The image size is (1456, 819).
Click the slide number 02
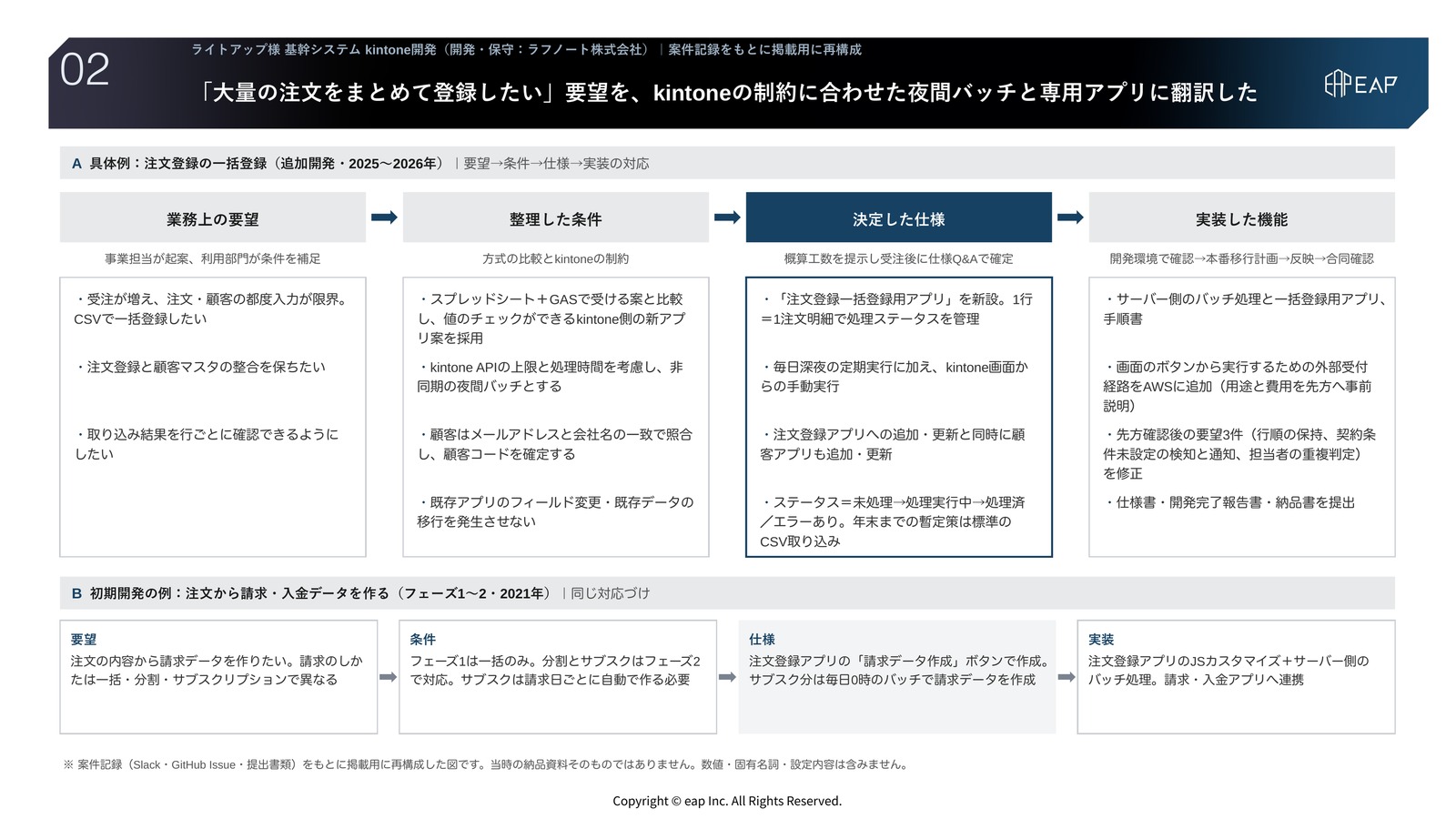pos(85,70)
